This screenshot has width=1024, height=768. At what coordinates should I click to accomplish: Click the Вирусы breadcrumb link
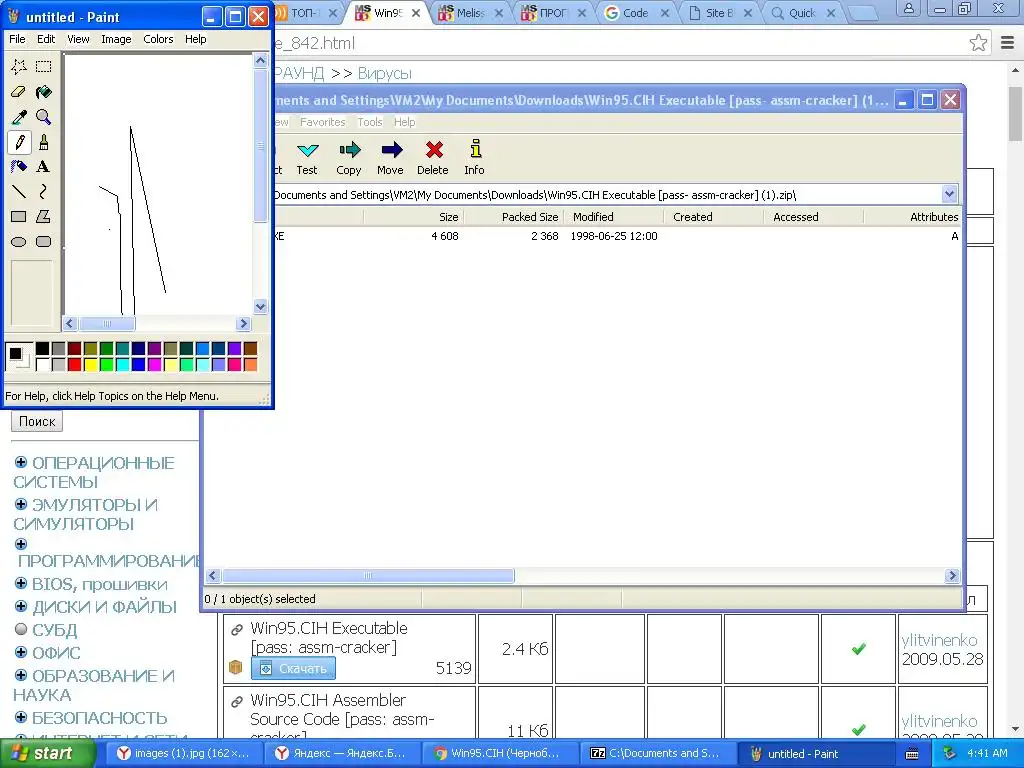click(x=385, y=73)
